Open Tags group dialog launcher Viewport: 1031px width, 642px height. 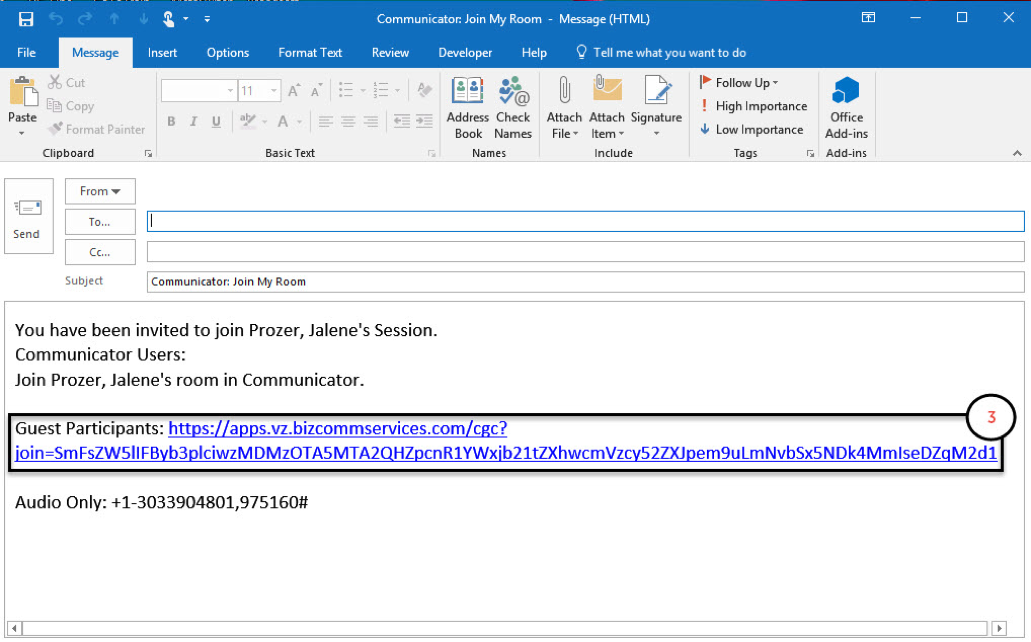(x=811, y=153)
